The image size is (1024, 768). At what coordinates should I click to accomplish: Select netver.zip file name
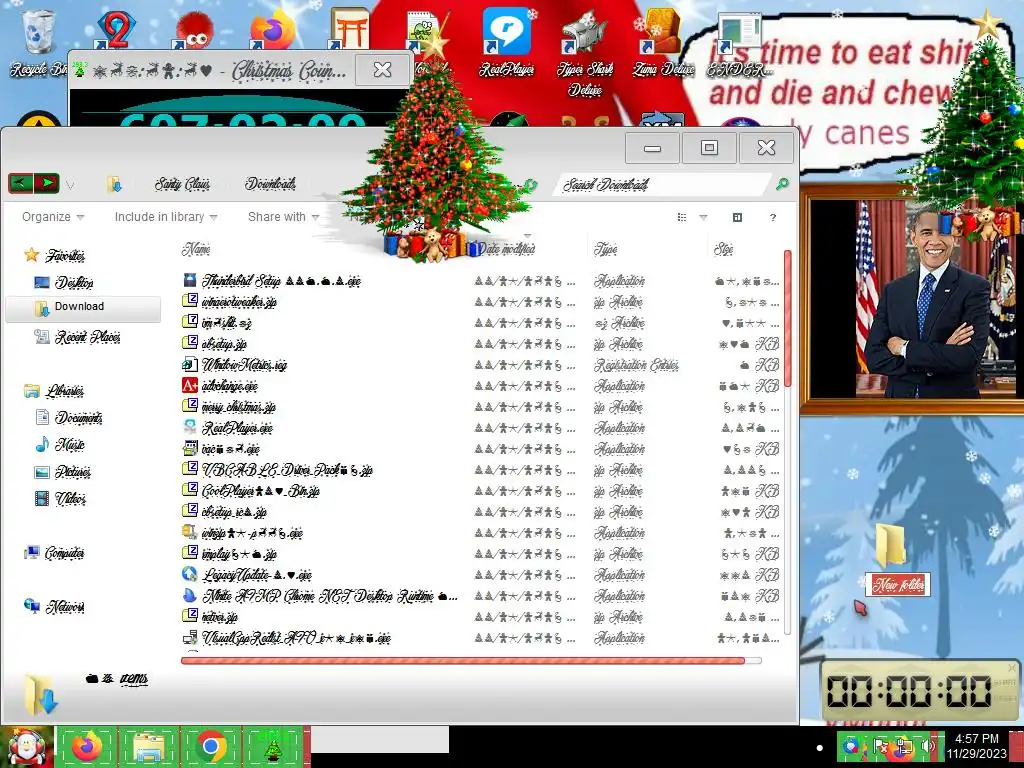click(219, 616)
